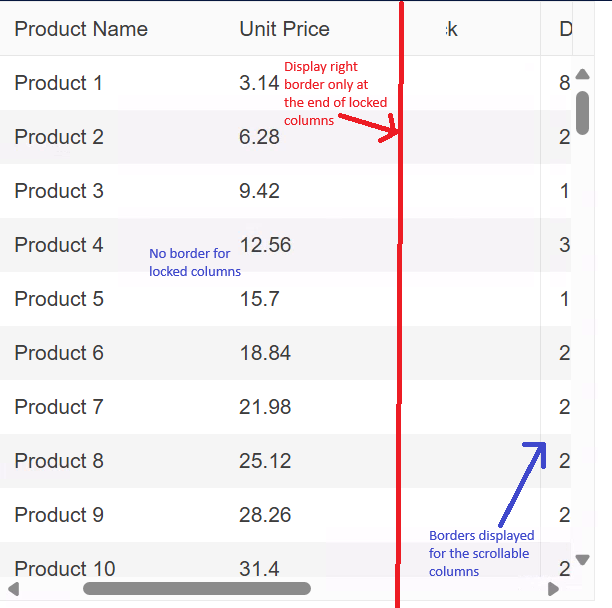Image resolution: width=612 pixels, height=608 pixels.
Task: Click the 18.84 price value
Action: pos(265,353)
